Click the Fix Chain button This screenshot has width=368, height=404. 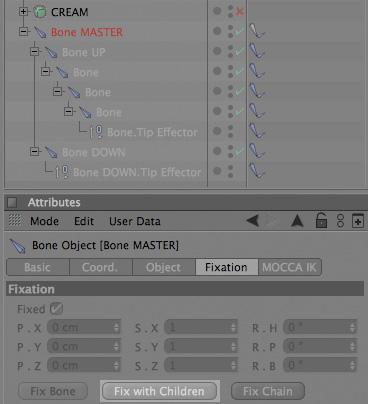(x=268, y=391)
